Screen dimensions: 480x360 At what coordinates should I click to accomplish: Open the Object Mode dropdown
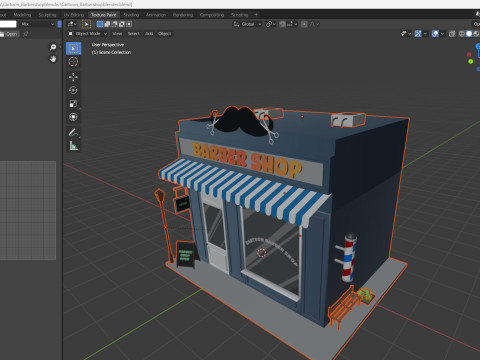point(87,34)
